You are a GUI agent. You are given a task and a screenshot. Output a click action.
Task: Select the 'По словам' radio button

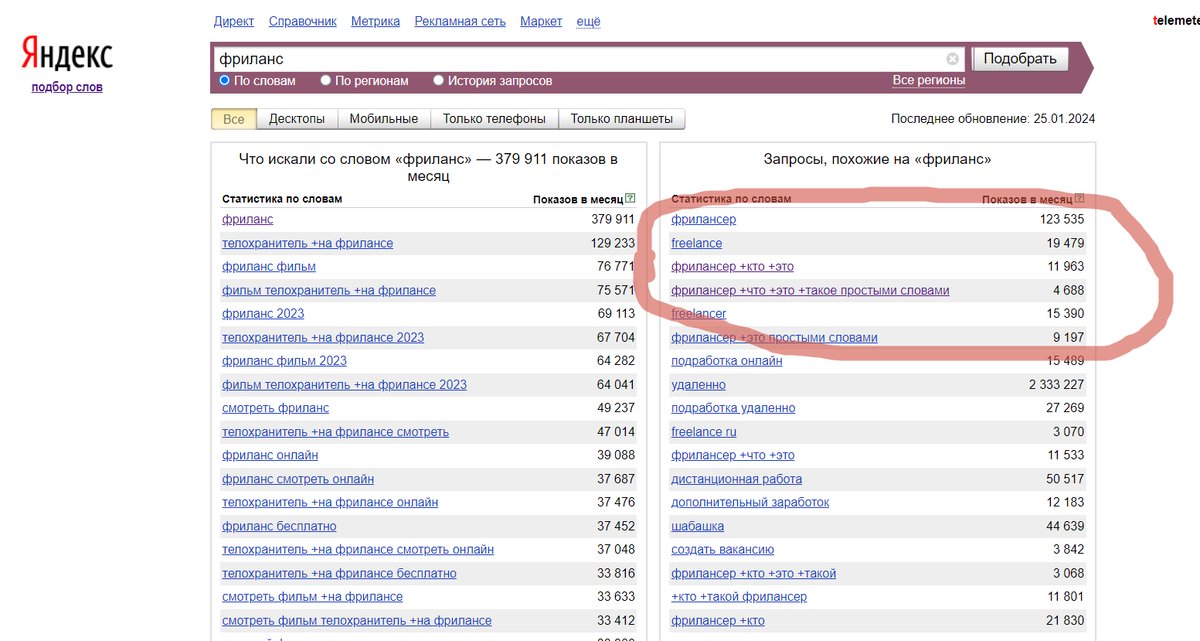coord(225,81)
